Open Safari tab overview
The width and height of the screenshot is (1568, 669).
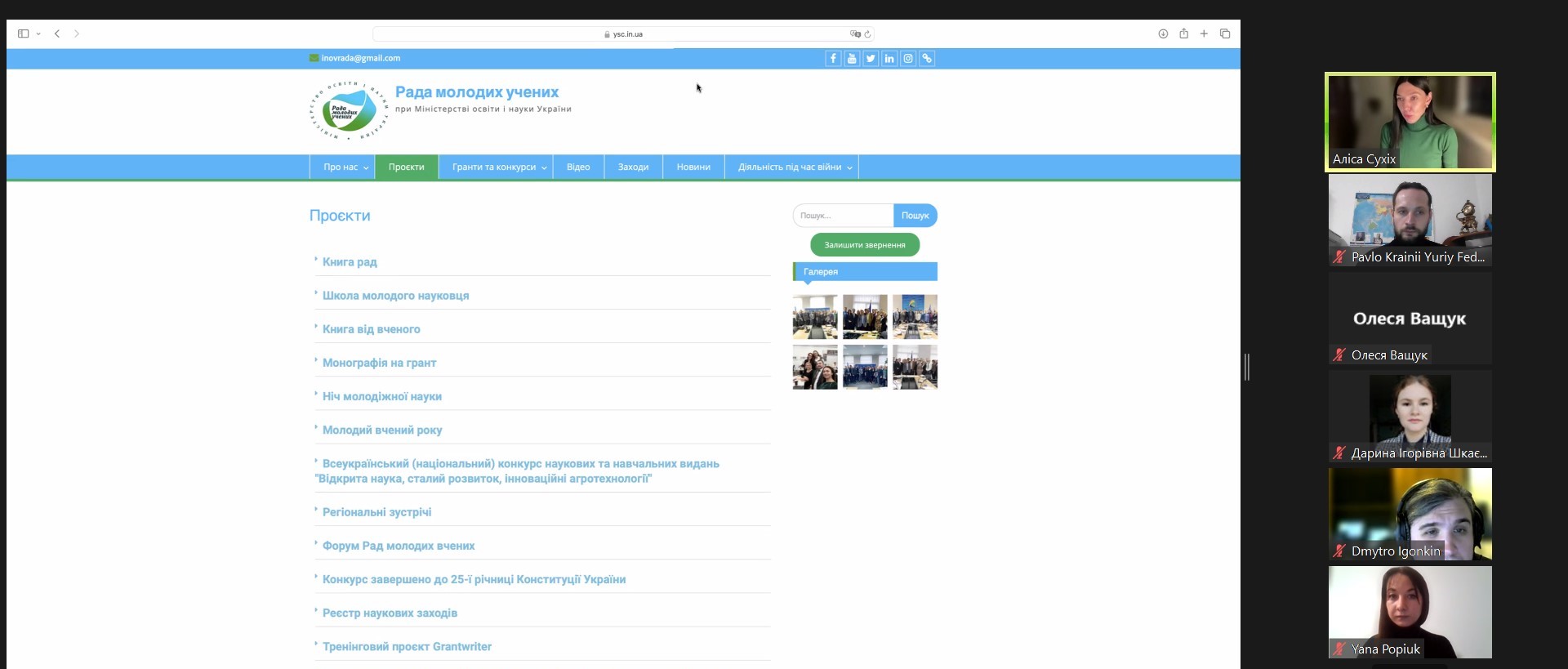1225,33
